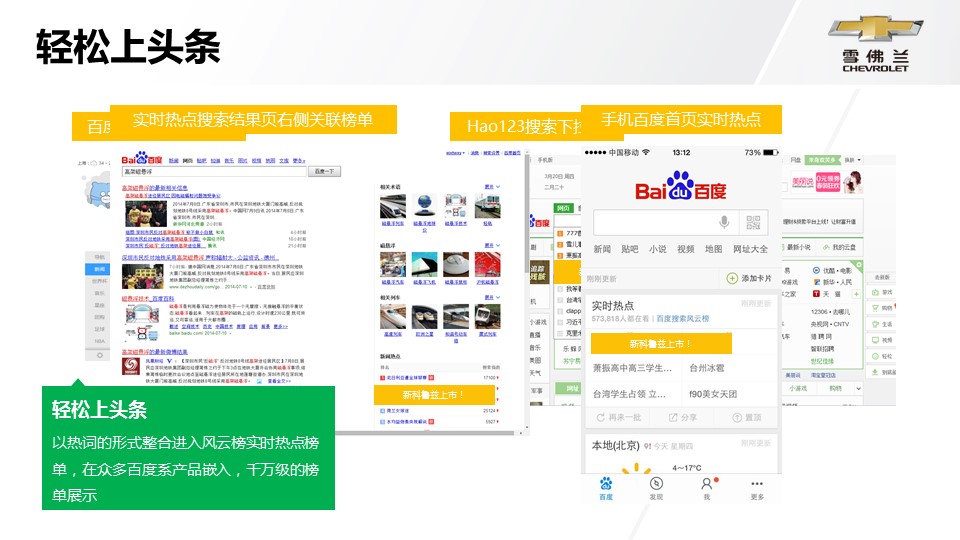Image resolution: width=960 pixels, height=540 pixels.
Task: Tap the 再来一批 refresh icon
Action: coord(601,418)
